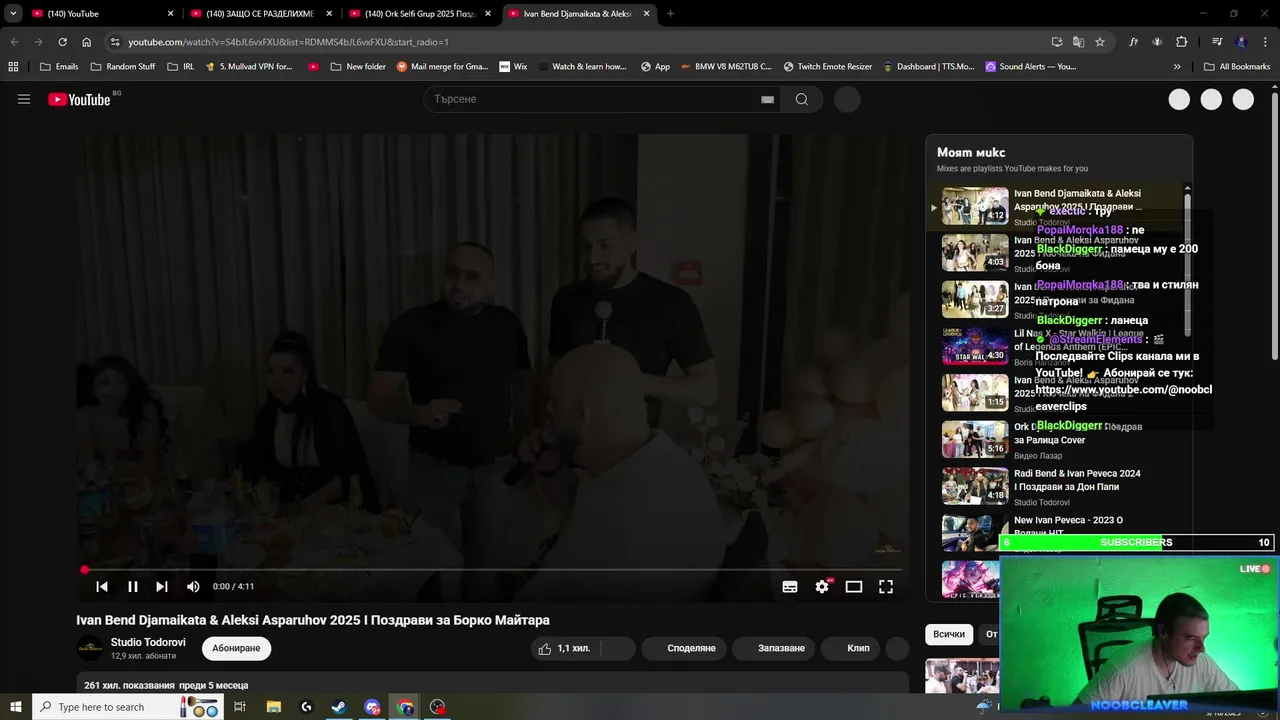Open the All Bookmarks folder
1280x720 pixels.
pos(1237,67)
